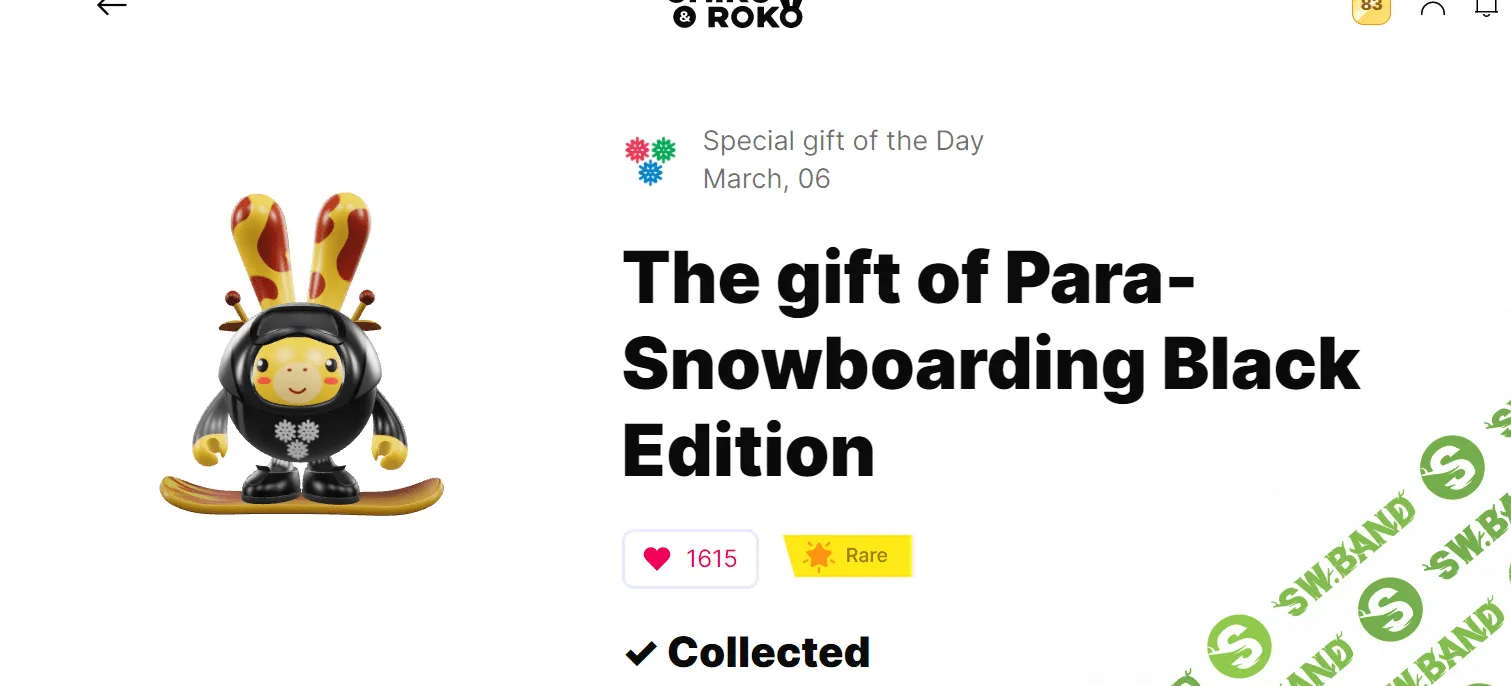Click the 1615 likes count
Screen dimensions: 1511x686
[x=711, y=559]
